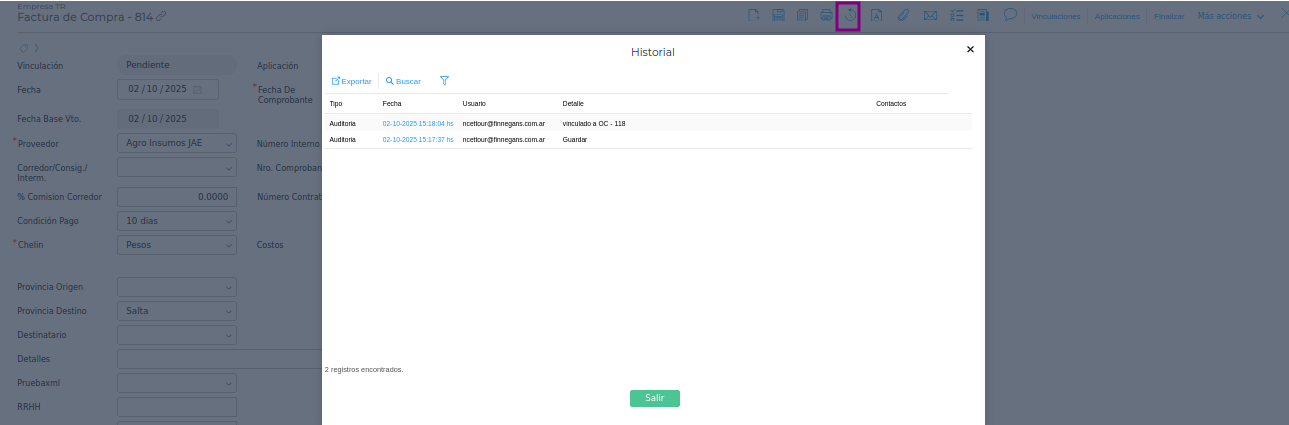Click the % Comision Corredor input field
The height and width of the screenshot is (425, 1289).
coord(177,197)
